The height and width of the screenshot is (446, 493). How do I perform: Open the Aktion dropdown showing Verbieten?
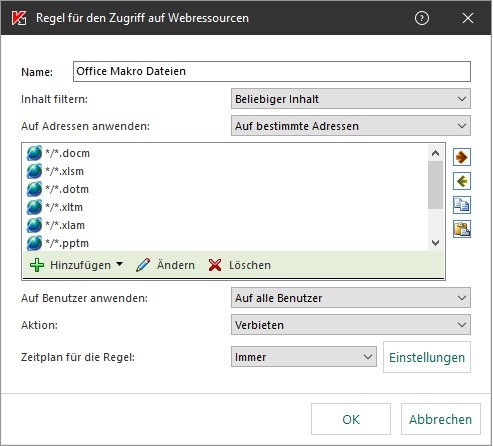351,325
